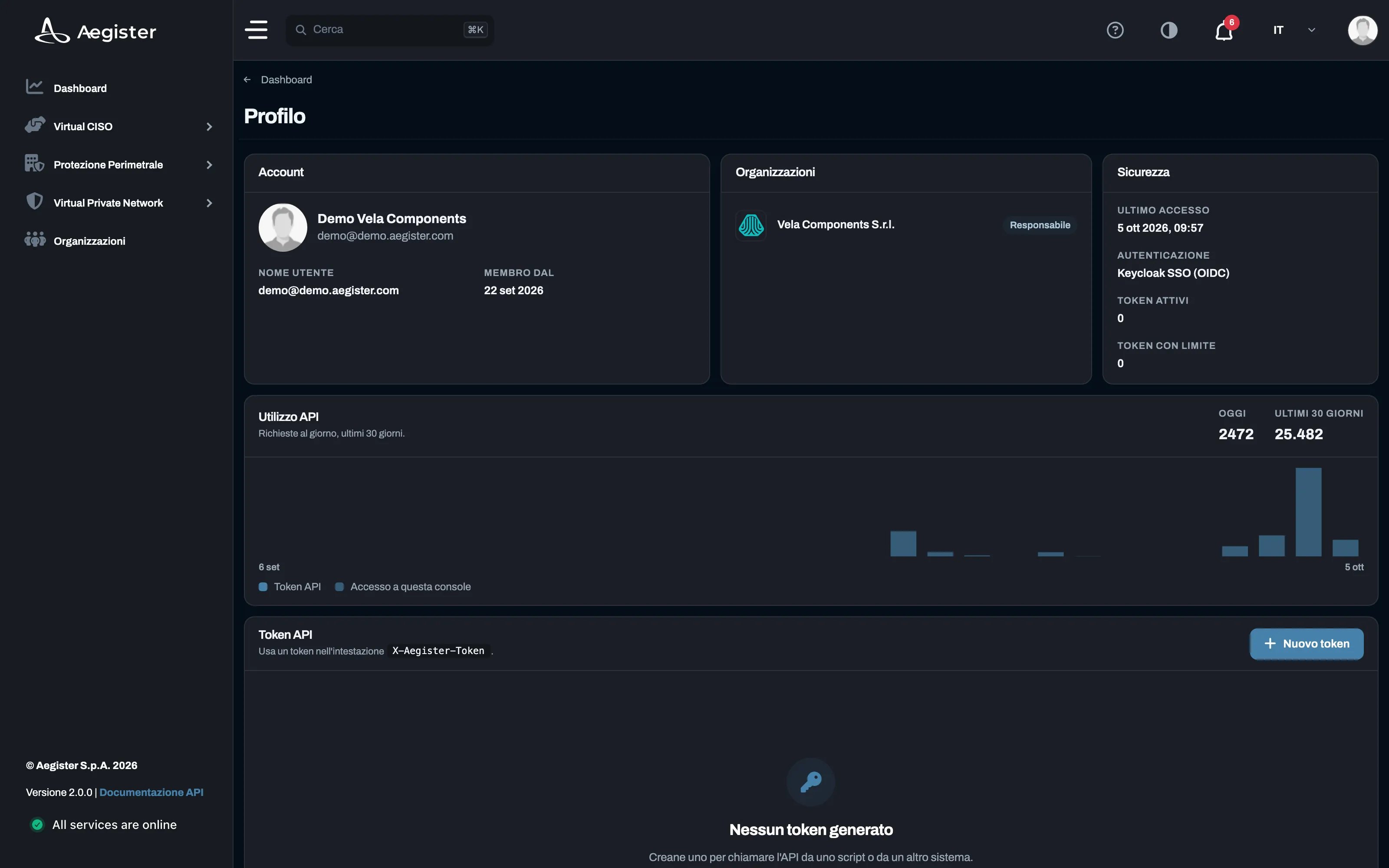Viewport: 1389px width, 868px height.
Task: Click the Protezione Perimetrale building icon
Action: [x=34, y=163]
